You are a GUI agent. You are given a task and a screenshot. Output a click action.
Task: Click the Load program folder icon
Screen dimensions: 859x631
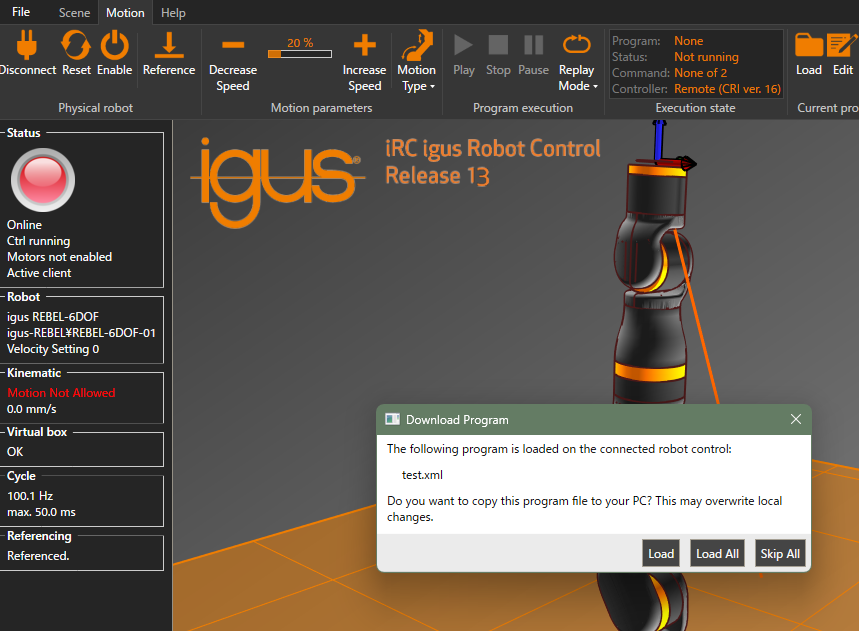pos(808,46)
